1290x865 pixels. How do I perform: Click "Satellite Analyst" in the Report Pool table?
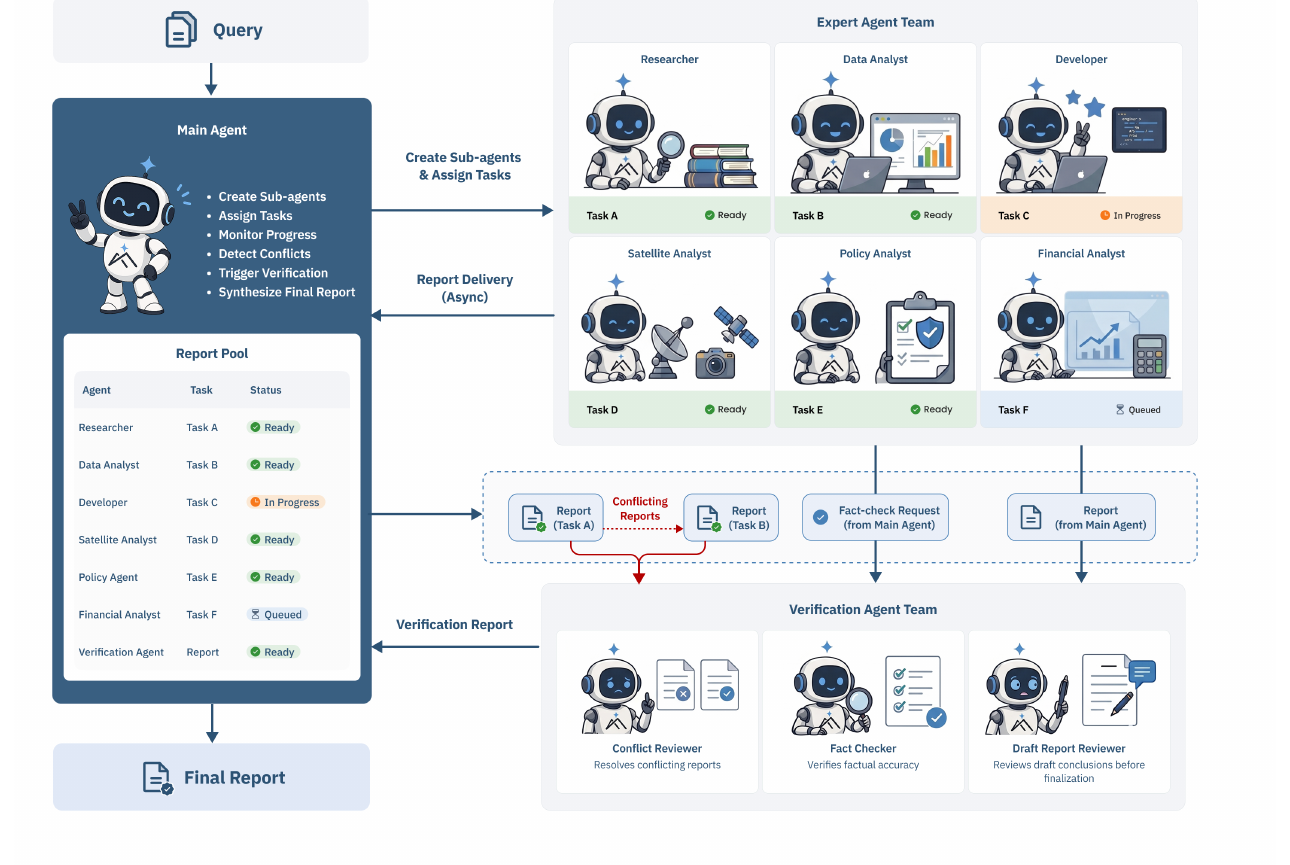click(118, 540)
